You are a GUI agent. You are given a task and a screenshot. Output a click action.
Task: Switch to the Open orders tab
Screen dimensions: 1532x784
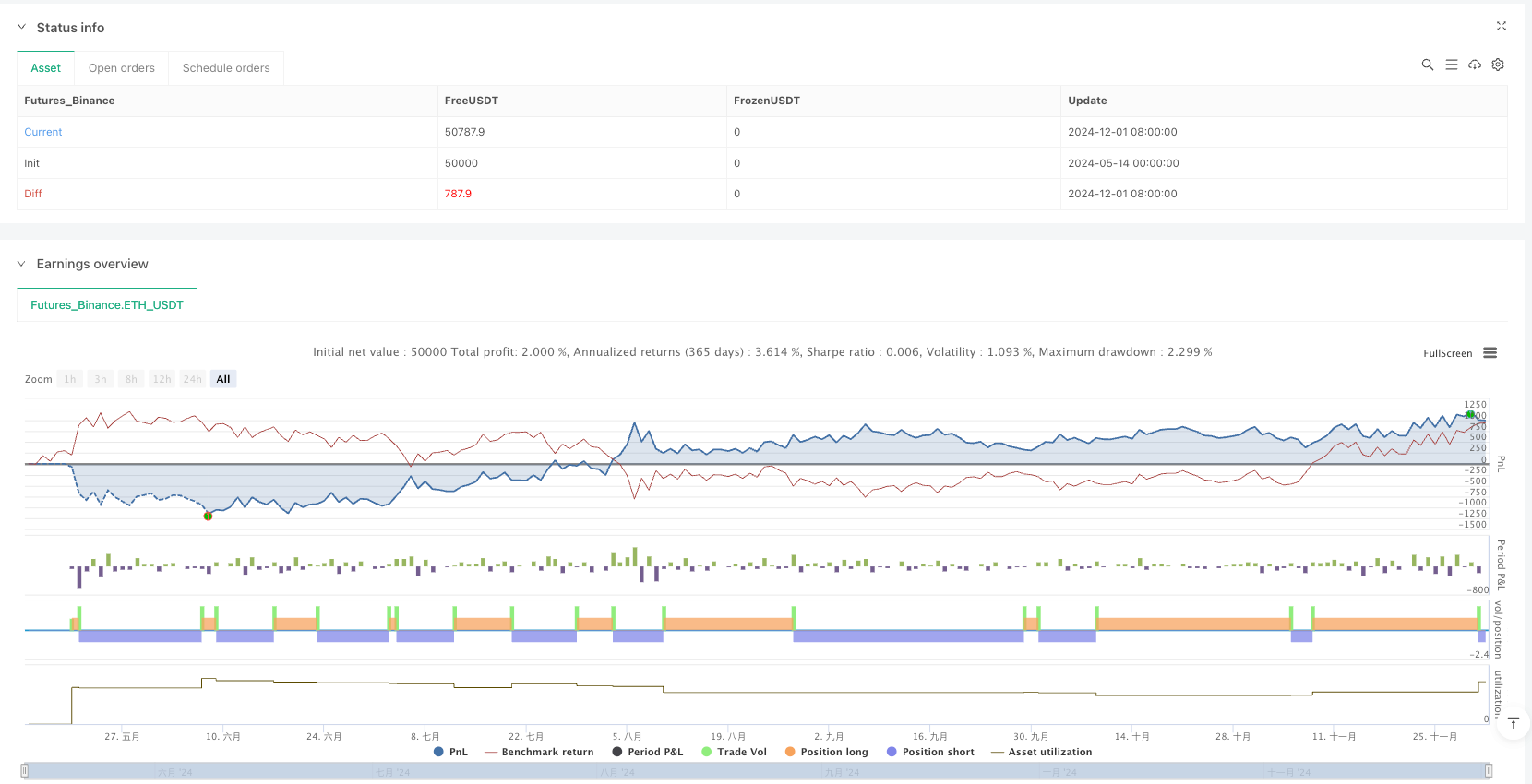pos(122,68)
